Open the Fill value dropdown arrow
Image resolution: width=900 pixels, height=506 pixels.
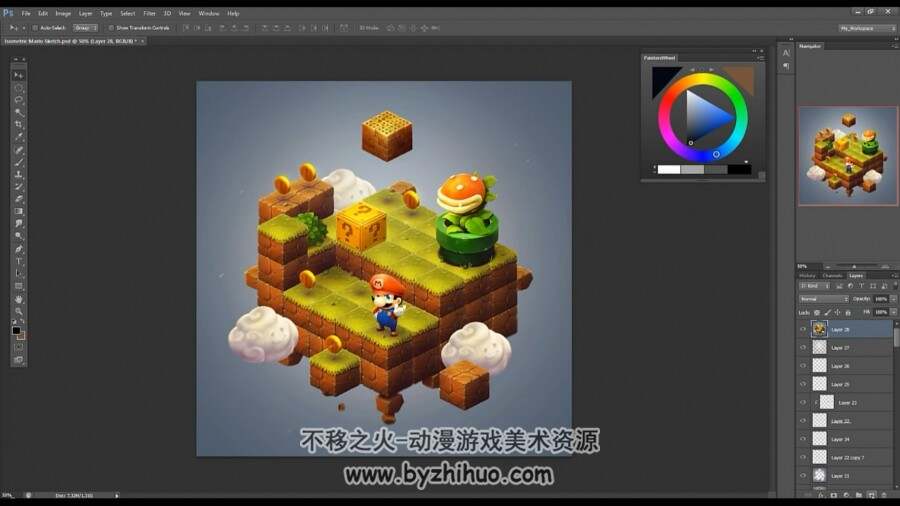click(894, 312)
